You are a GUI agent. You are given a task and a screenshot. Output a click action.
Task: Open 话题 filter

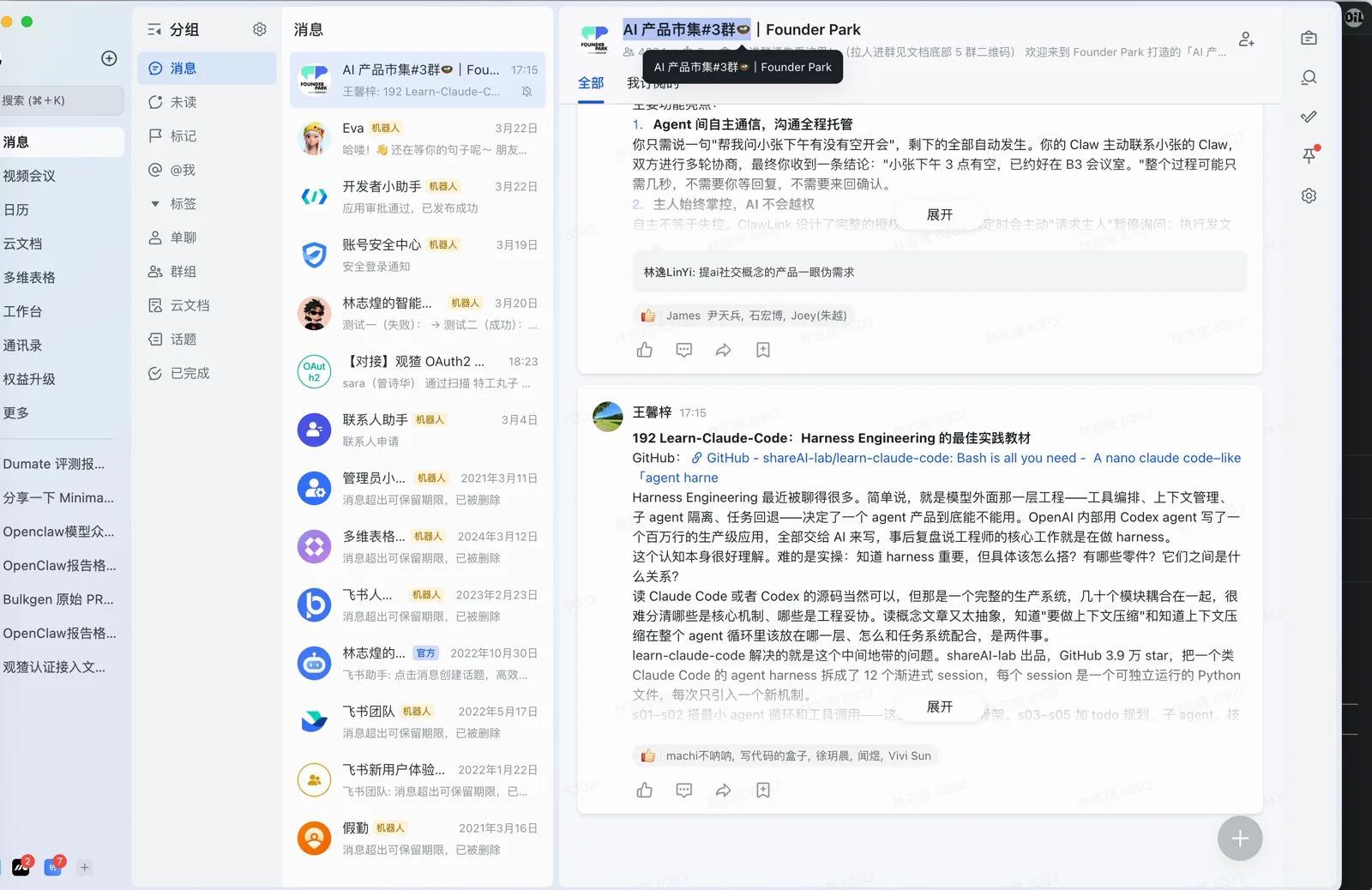point(207,340)
